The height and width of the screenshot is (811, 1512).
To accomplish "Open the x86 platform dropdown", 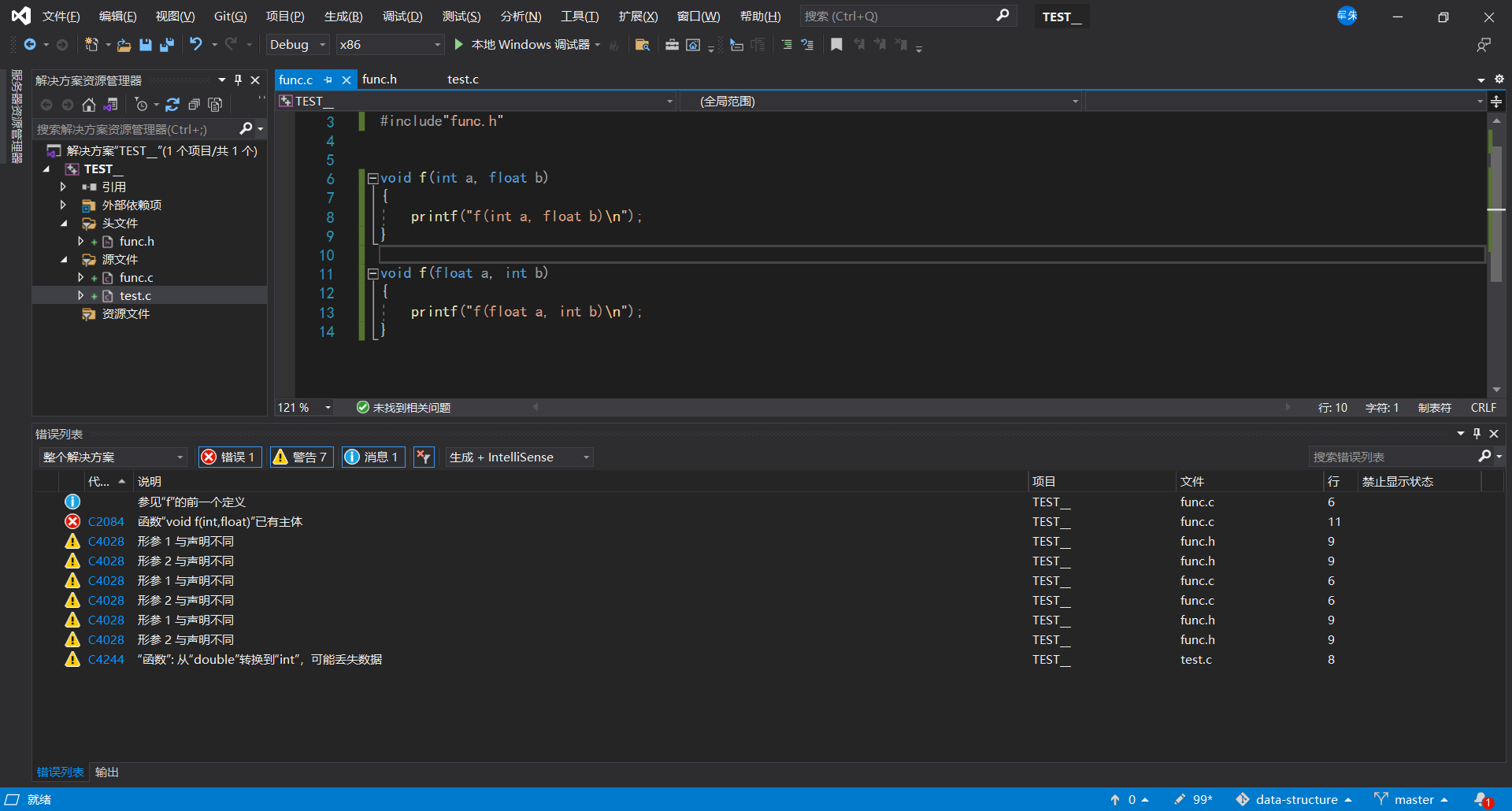I will (x=390, y=45).
